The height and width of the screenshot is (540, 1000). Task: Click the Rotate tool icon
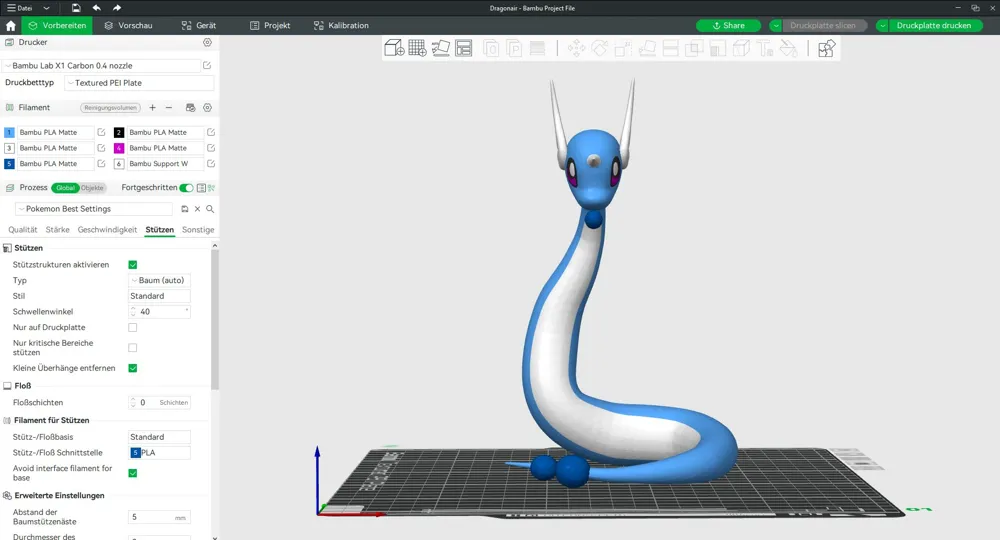(x=599, y=48)
